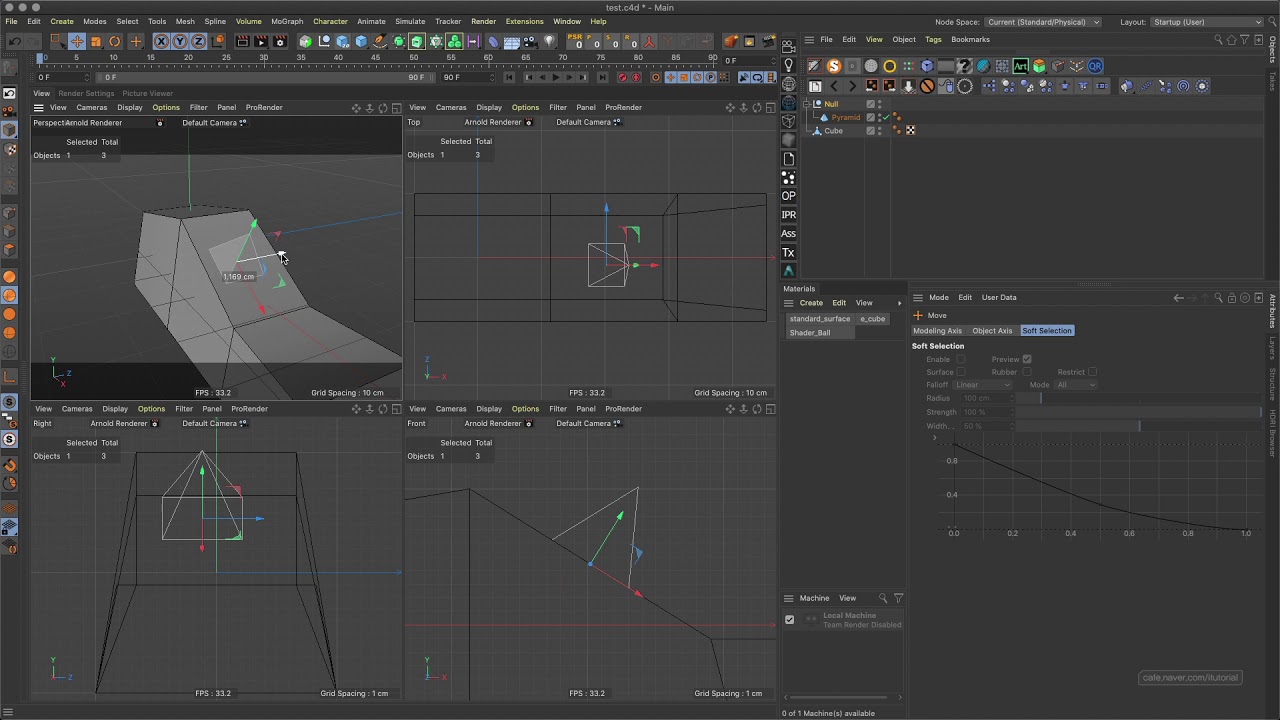Click the OP button in Arnold sidebar

tap(788, 196)
